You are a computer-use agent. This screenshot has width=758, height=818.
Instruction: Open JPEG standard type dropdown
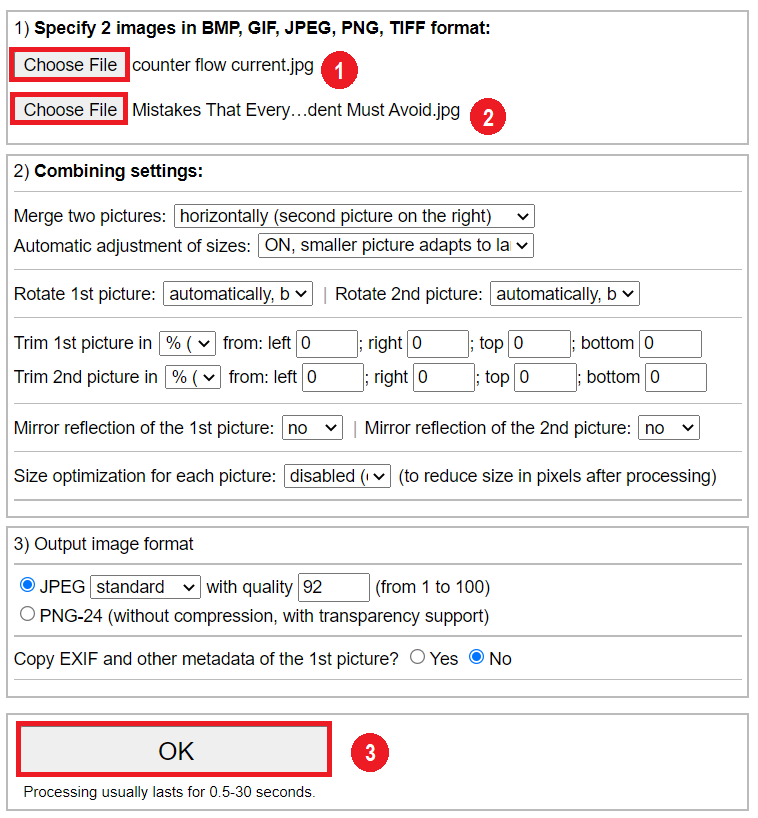click(x=146, y=586)
